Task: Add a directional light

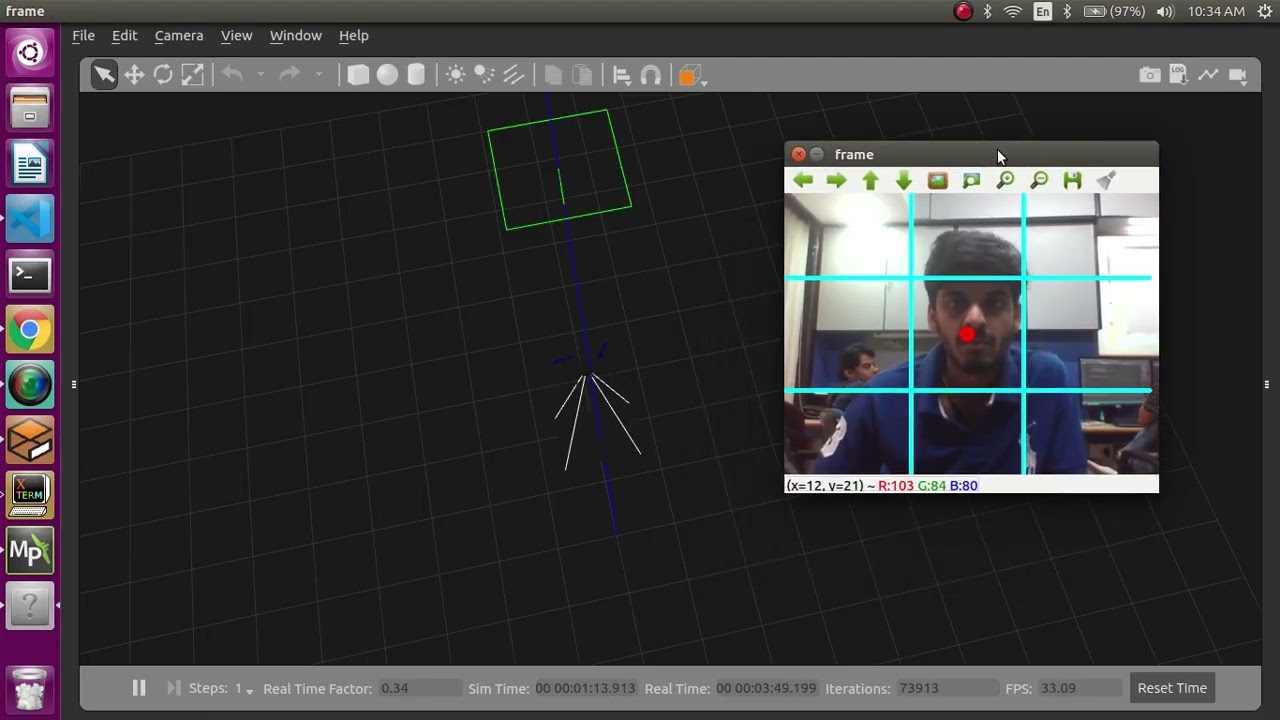Action: 513,75
